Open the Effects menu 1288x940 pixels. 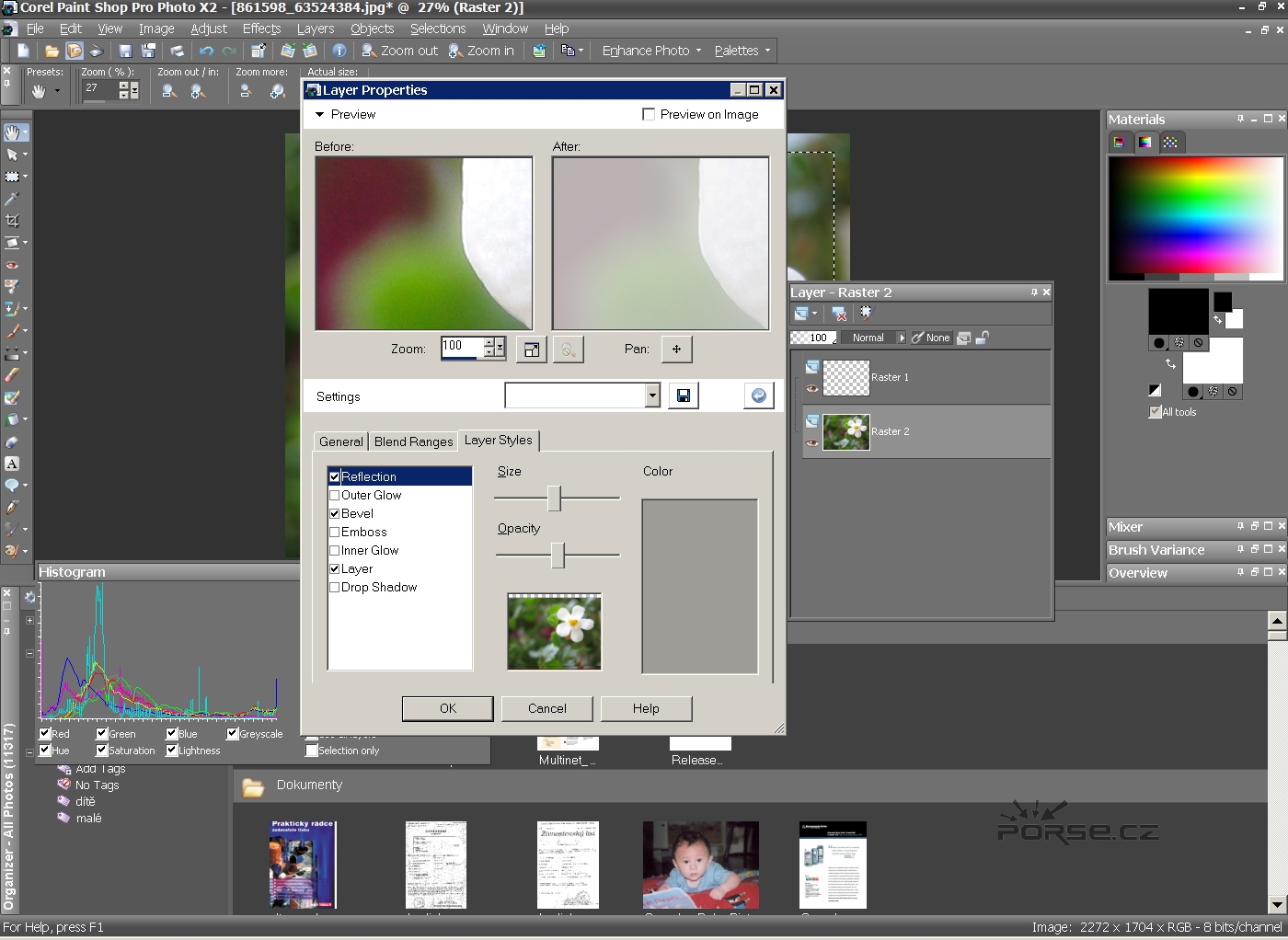click(x=261, y=29)
